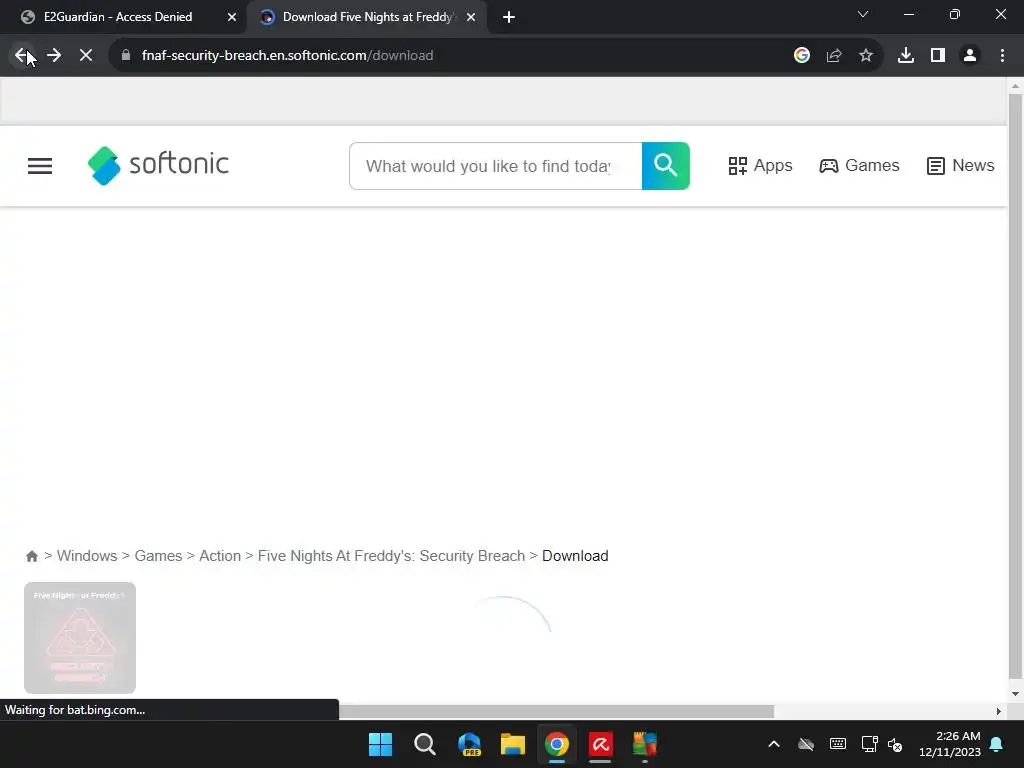Open Google account icon in address bar
The width and height of the screenshot is (1024, 768).
(802, 56)
